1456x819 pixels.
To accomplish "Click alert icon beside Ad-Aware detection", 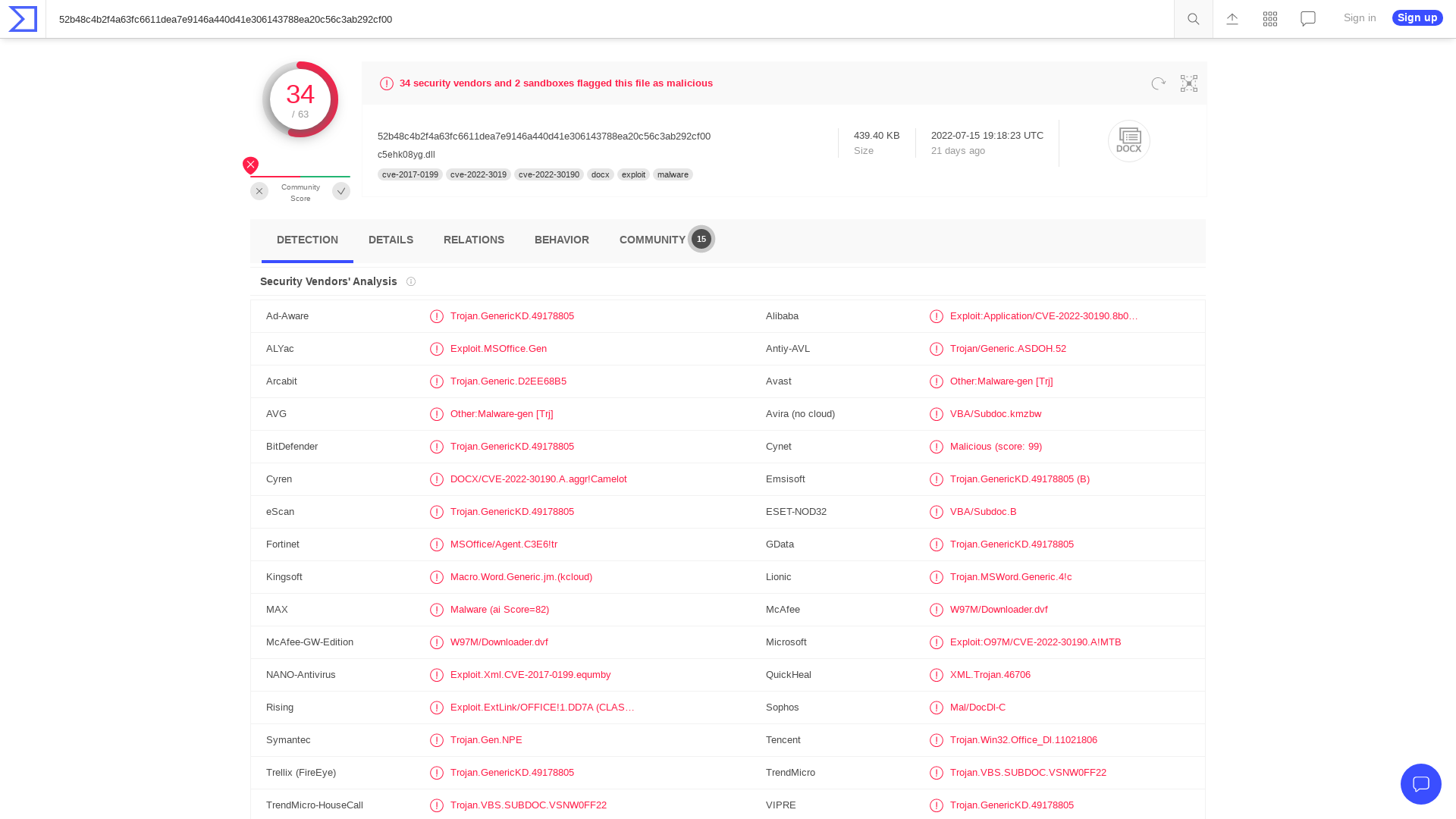I will [437, 316].
